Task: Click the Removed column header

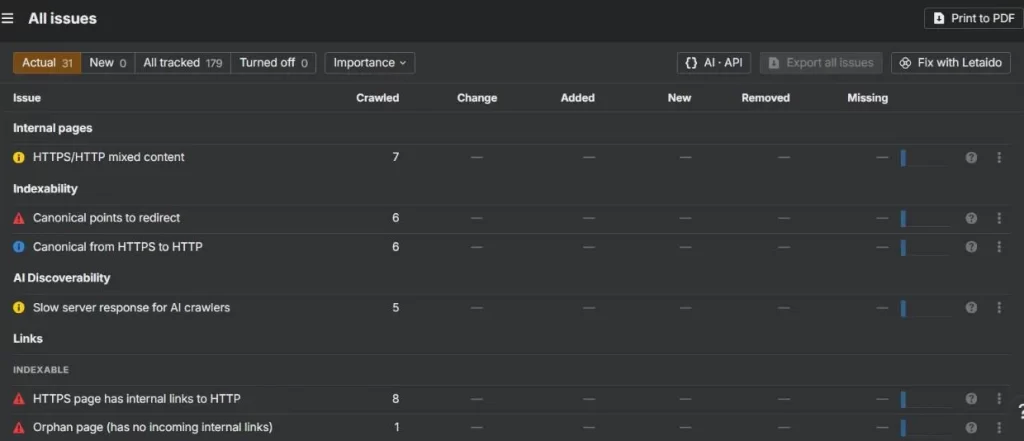Action: (765, 98)
